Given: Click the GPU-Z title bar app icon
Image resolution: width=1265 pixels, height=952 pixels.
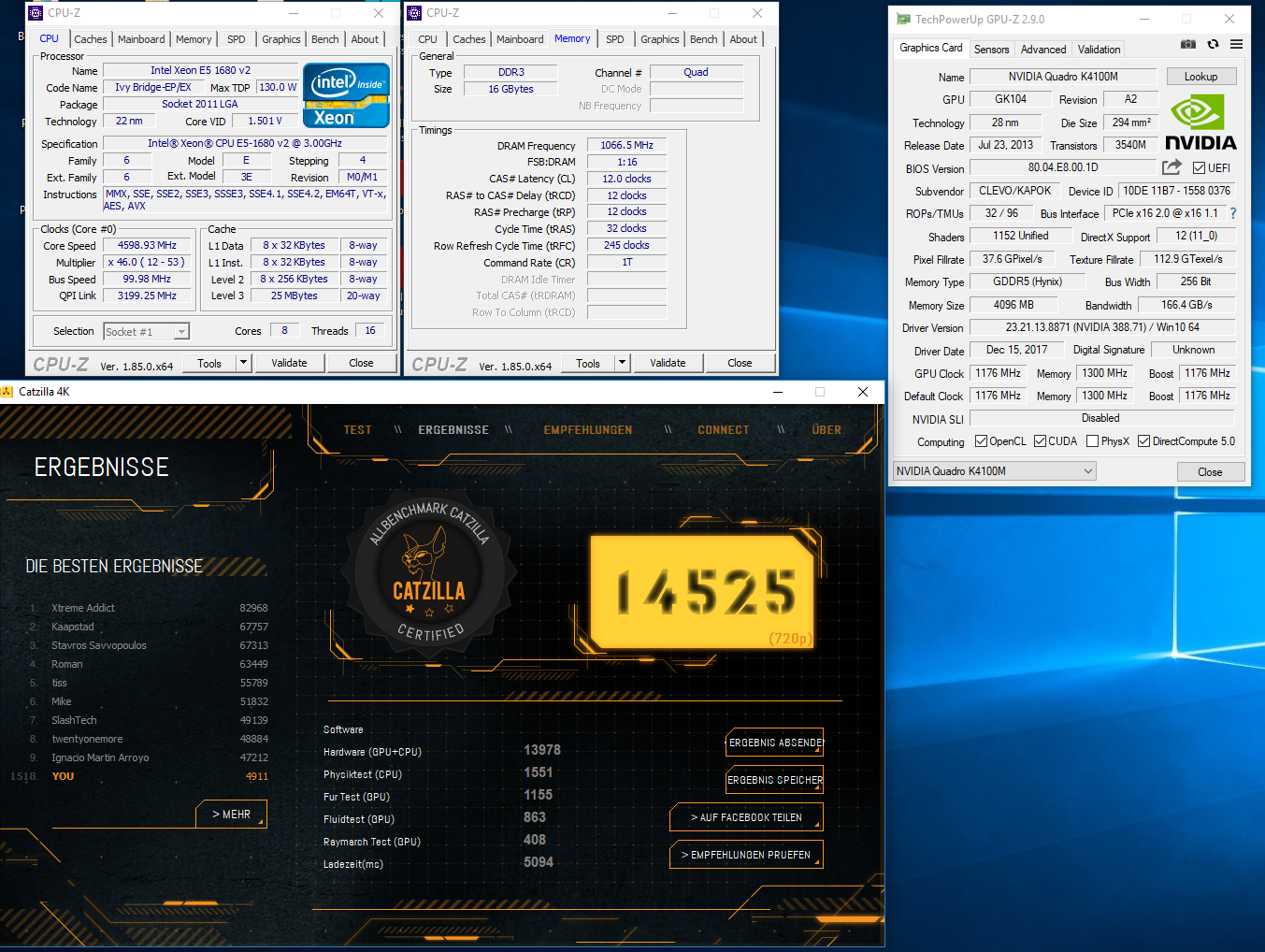Looking at the screenshot, I should (x=903, y=19).
